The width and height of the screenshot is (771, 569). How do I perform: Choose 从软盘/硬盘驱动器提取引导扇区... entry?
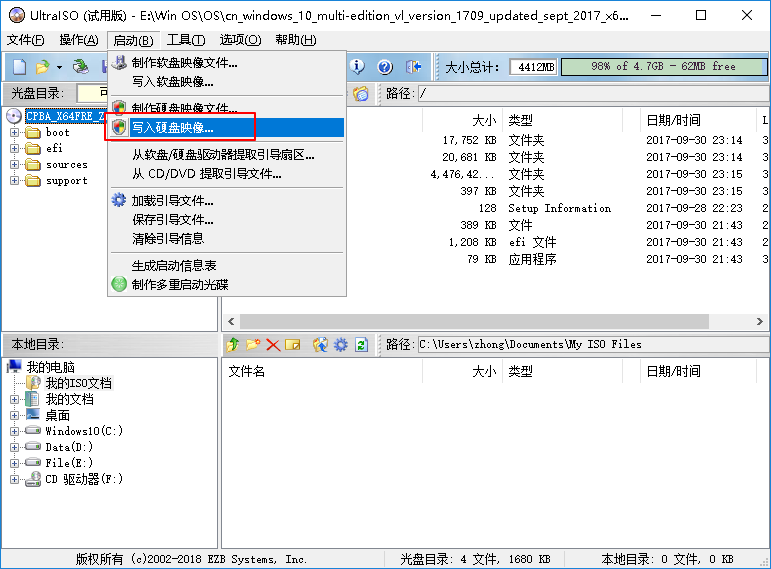[x=227, y=154]
